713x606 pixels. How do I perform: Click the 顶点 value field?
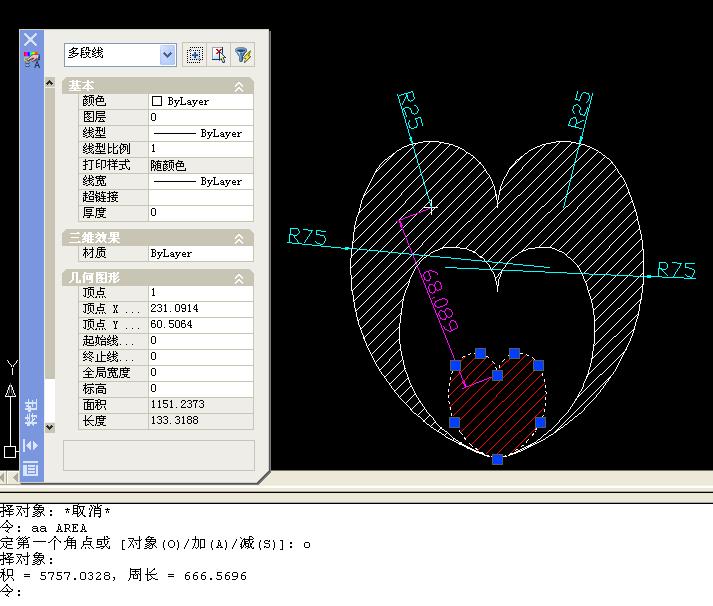201,292
